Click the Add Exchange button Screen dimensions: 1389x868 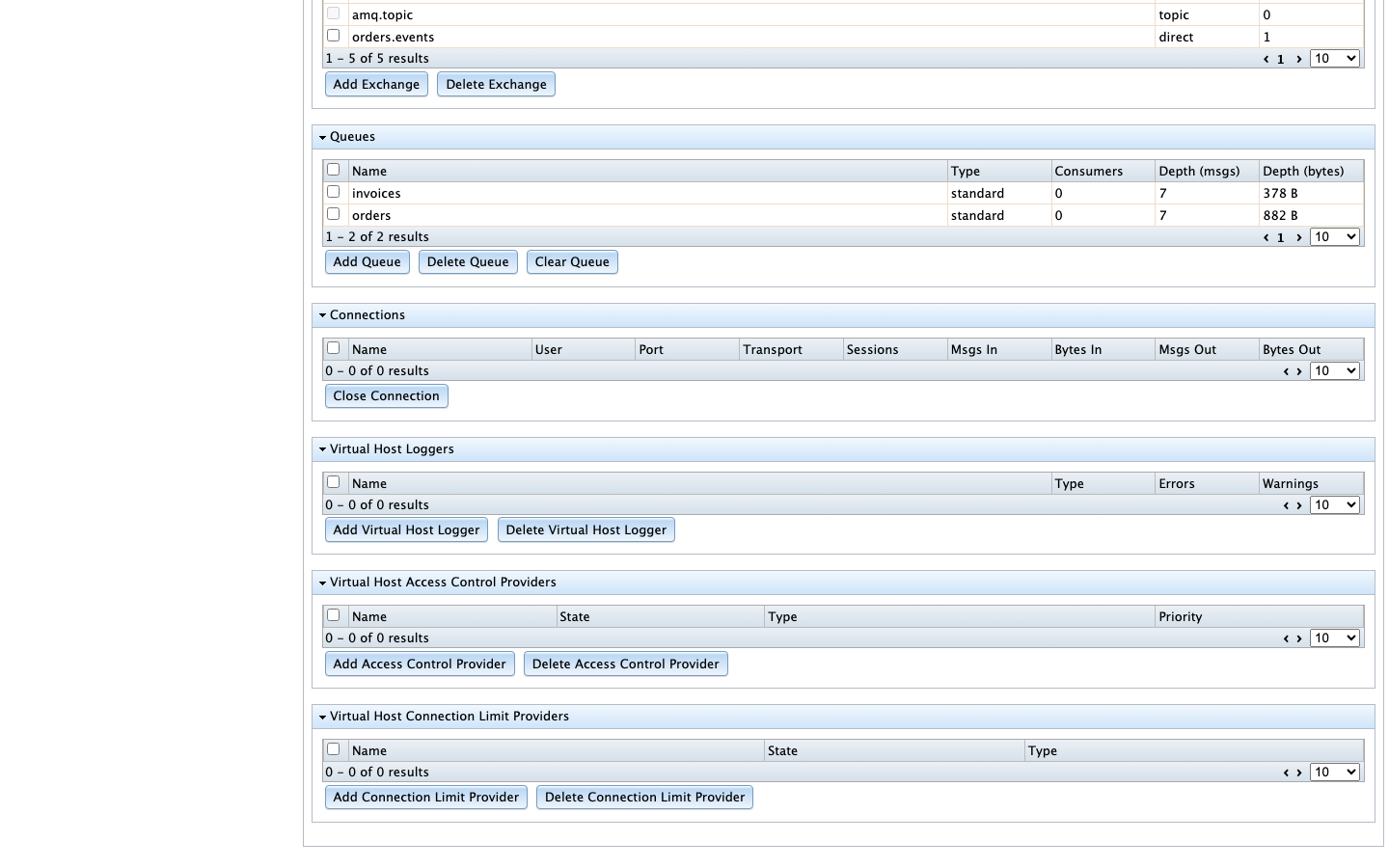pyautogui.click(x=376, y=85)
